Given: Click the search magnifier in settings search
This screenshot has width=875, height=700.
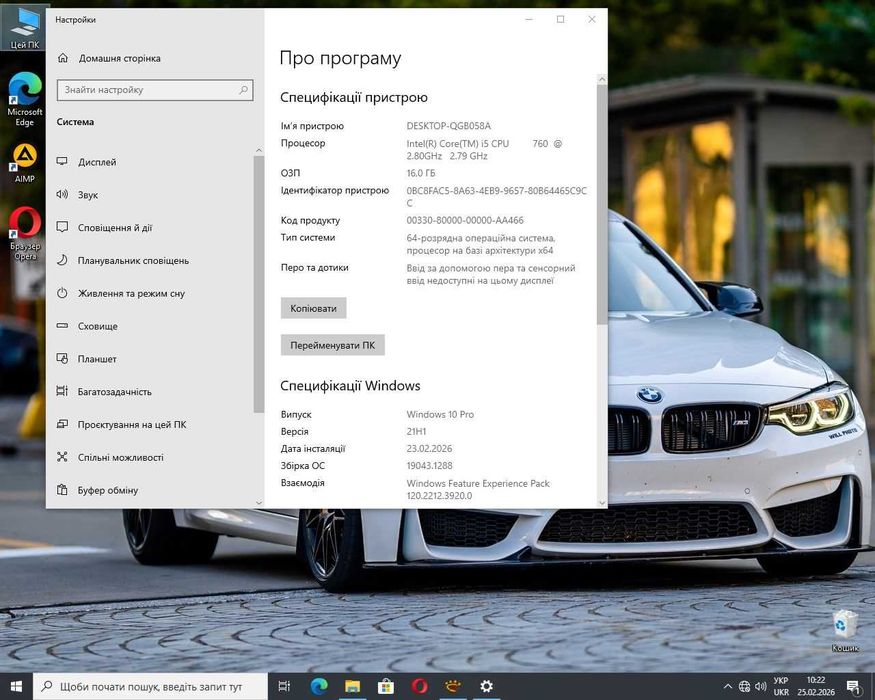Looking at the screenshot, I should click(x=243, y=90).
